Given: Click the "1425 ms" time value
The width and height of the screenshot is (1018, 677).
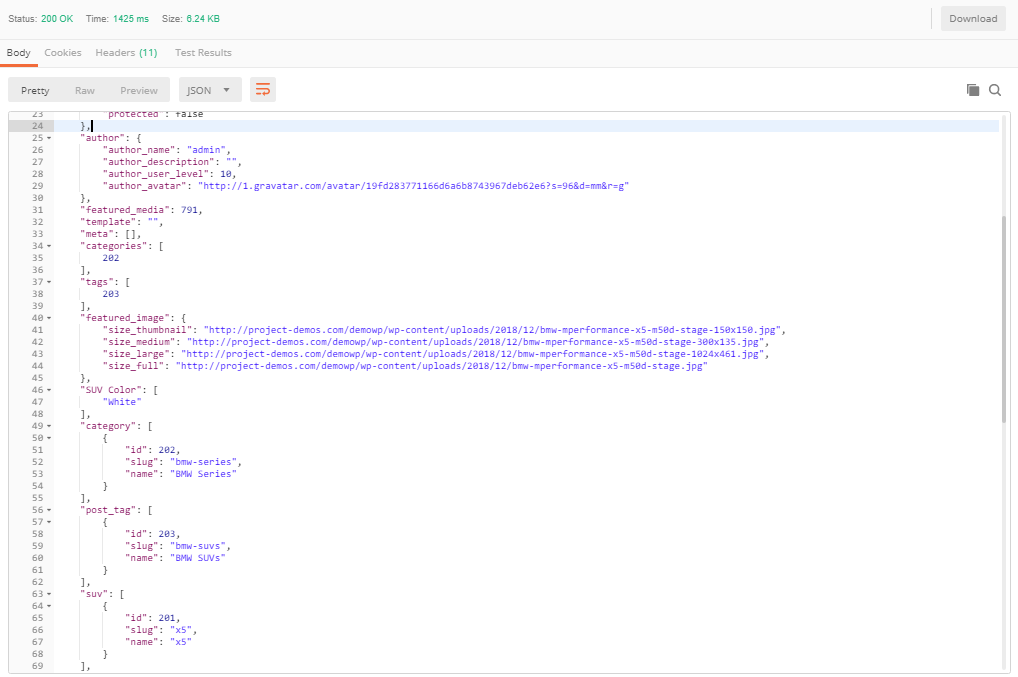Looking at the screenshot, I should (131, 19).
